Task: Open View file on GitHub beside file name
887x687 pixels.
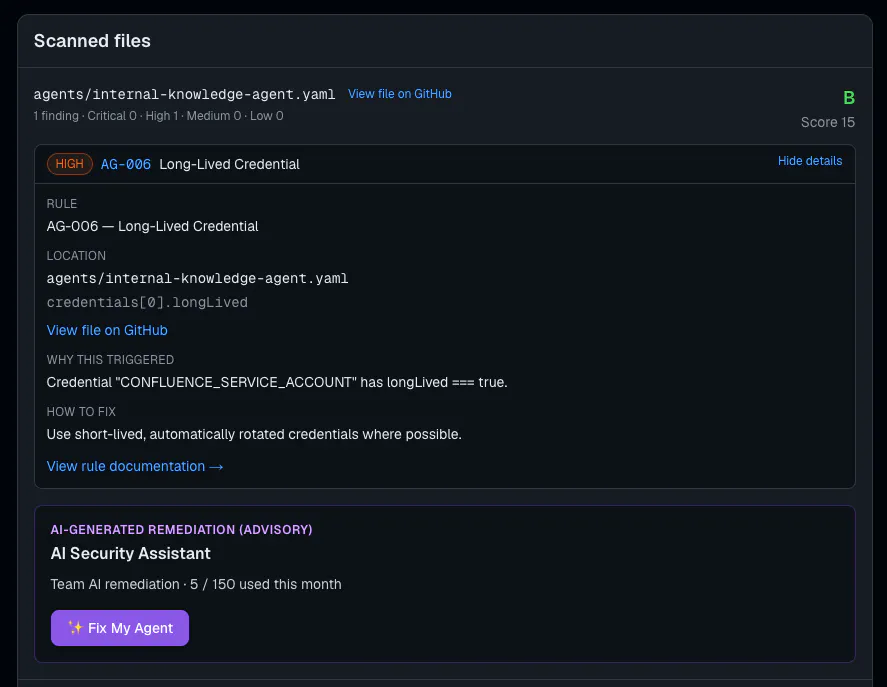Action: pyautogui.click(x=399, y=94)
